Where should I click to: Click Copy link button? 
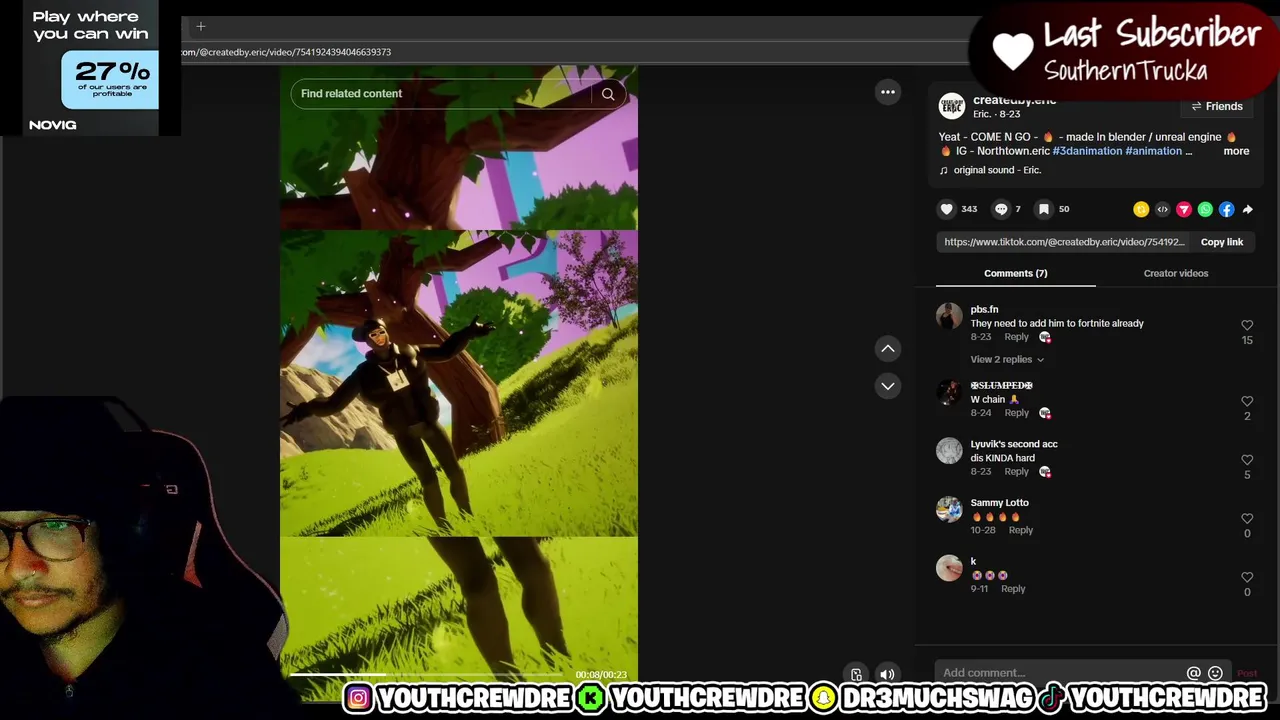(x=1222, y=242)
